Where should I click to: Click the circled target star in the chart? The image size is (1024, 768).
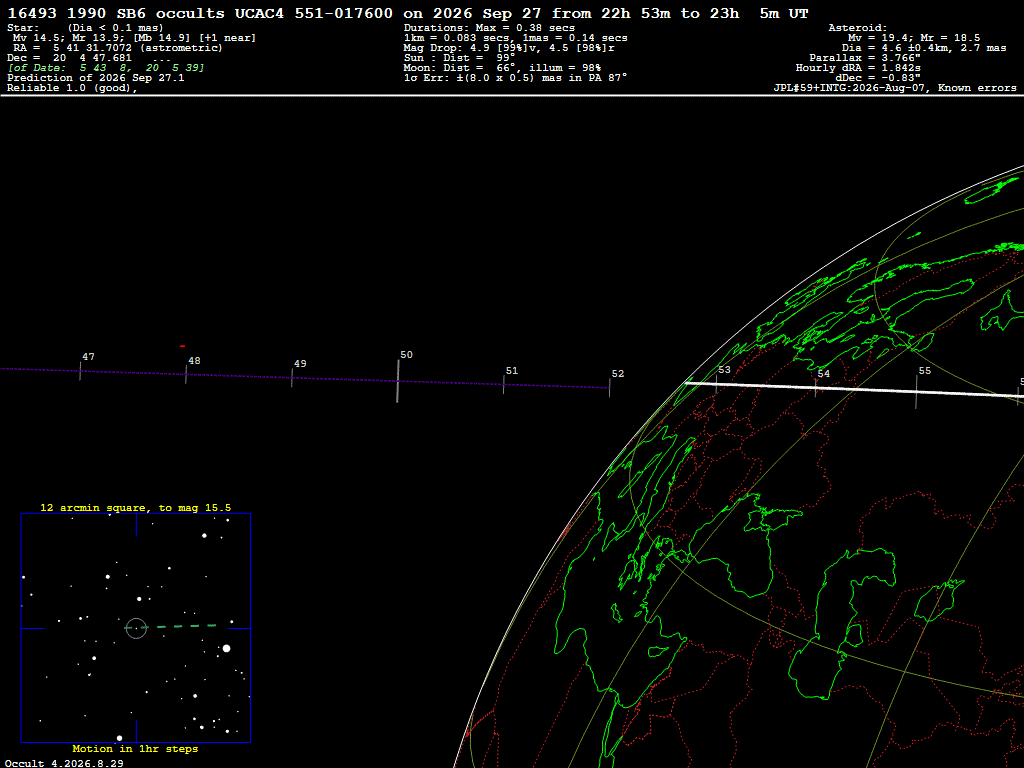[x=136, y=628]
